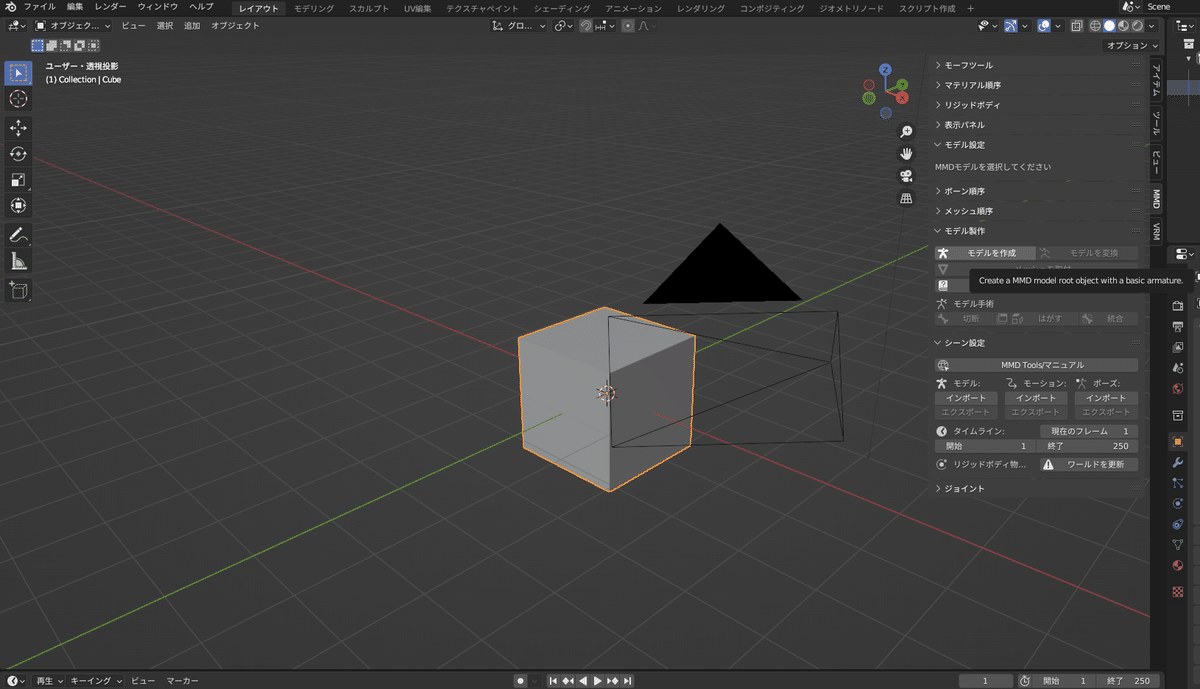Open the object mode dropdown
The width and height of the screenshot is (1200, 689).
(x=73, y=26)
